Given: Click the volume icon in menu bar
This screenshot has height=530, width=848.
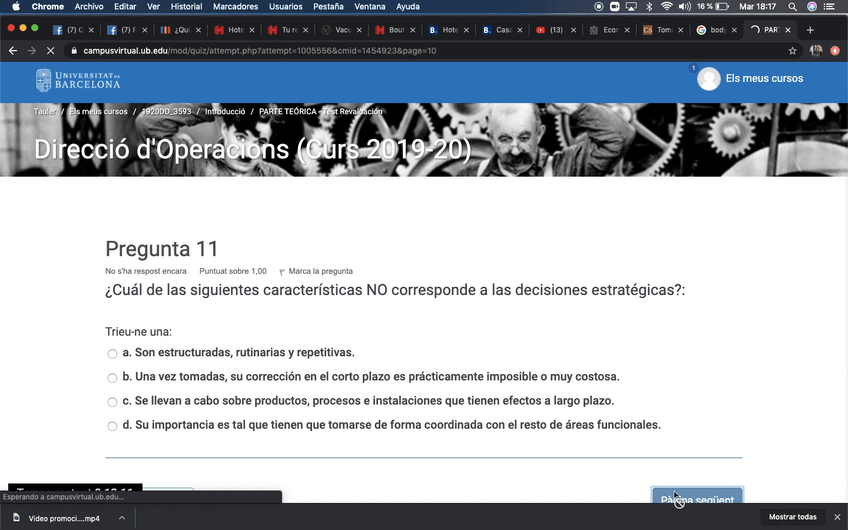Looking at the screenshot, I should (x=684, y=6).
